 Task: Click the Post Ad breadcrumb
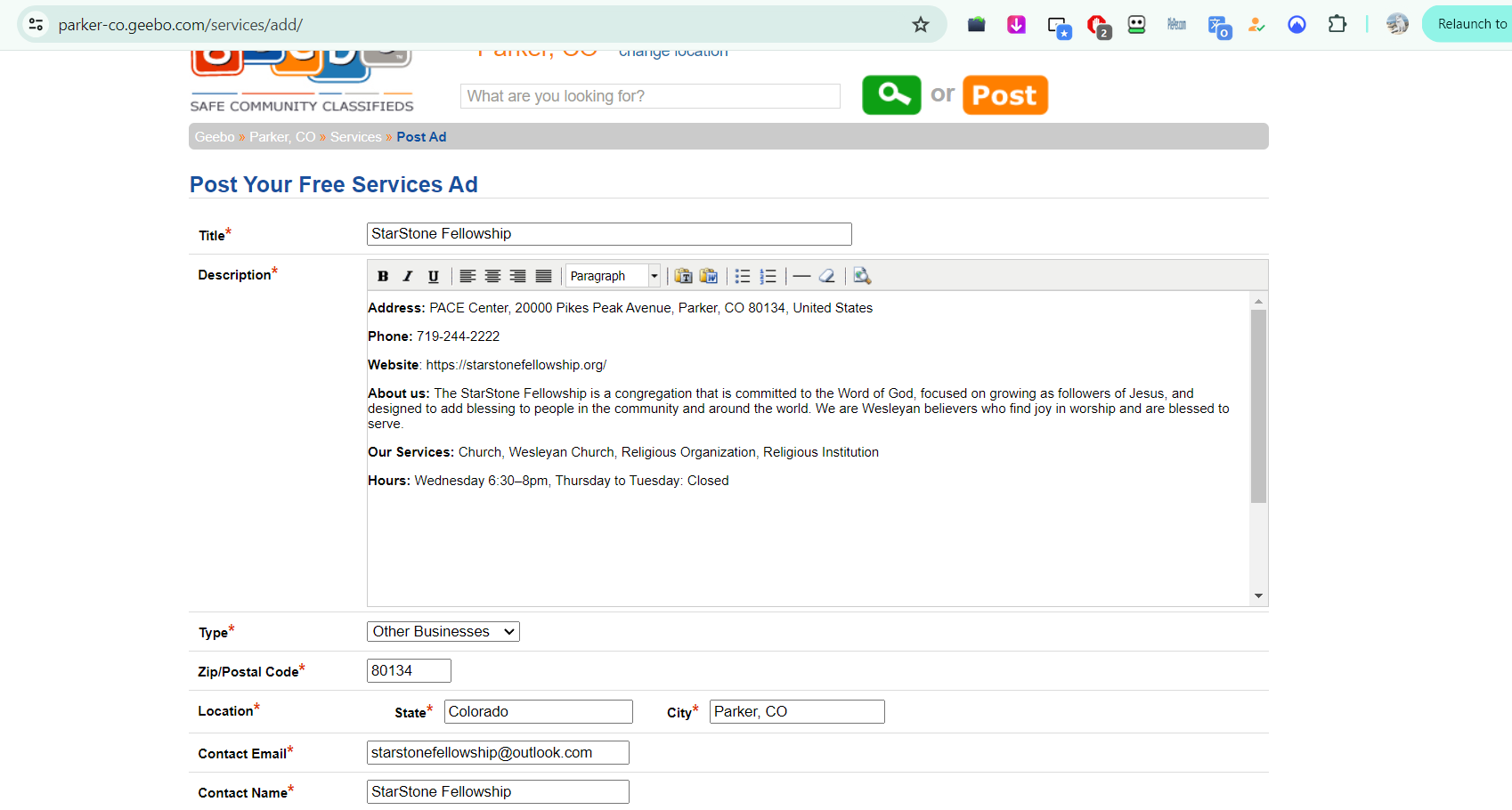pyautogui.click(x=421, y=137)
